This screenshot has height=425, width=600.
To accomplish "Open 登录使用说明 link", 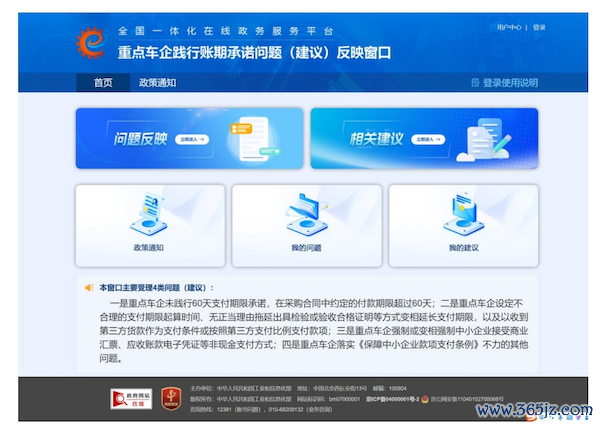I will [510, 83].
